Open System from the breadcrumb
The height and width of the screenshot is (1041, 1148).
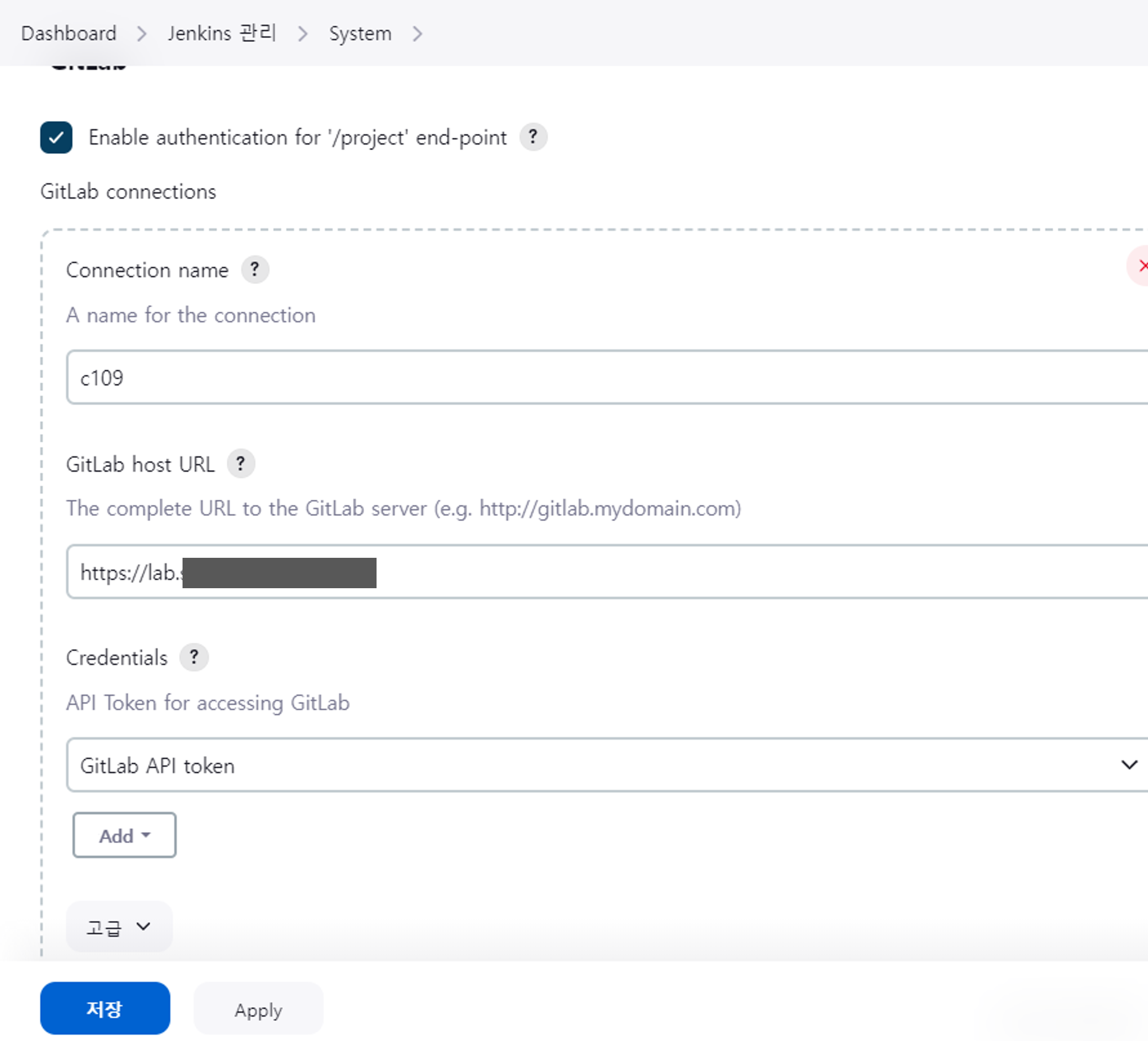[359, 33]
